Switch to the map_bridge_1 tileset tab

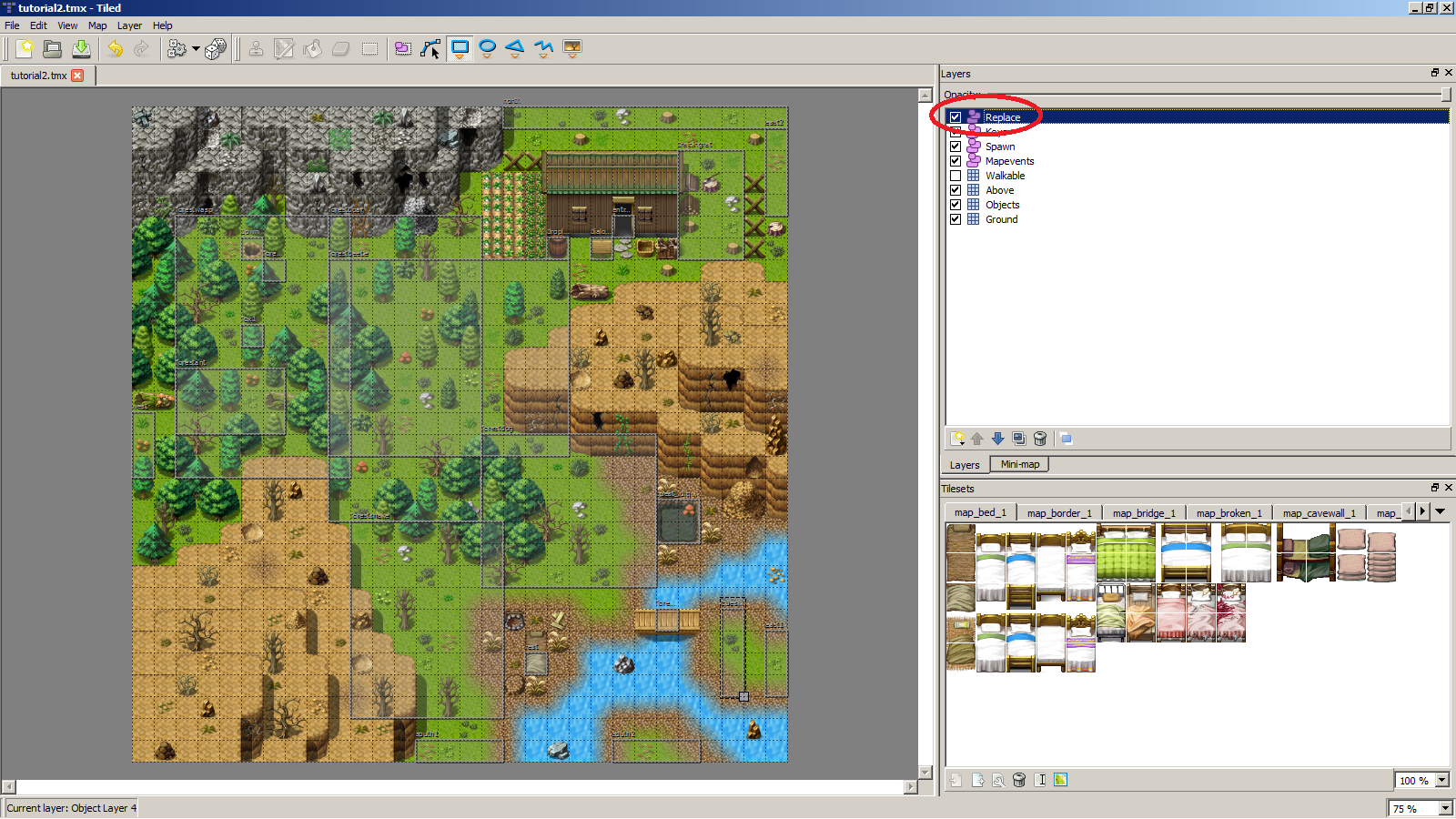[1144, 513]
